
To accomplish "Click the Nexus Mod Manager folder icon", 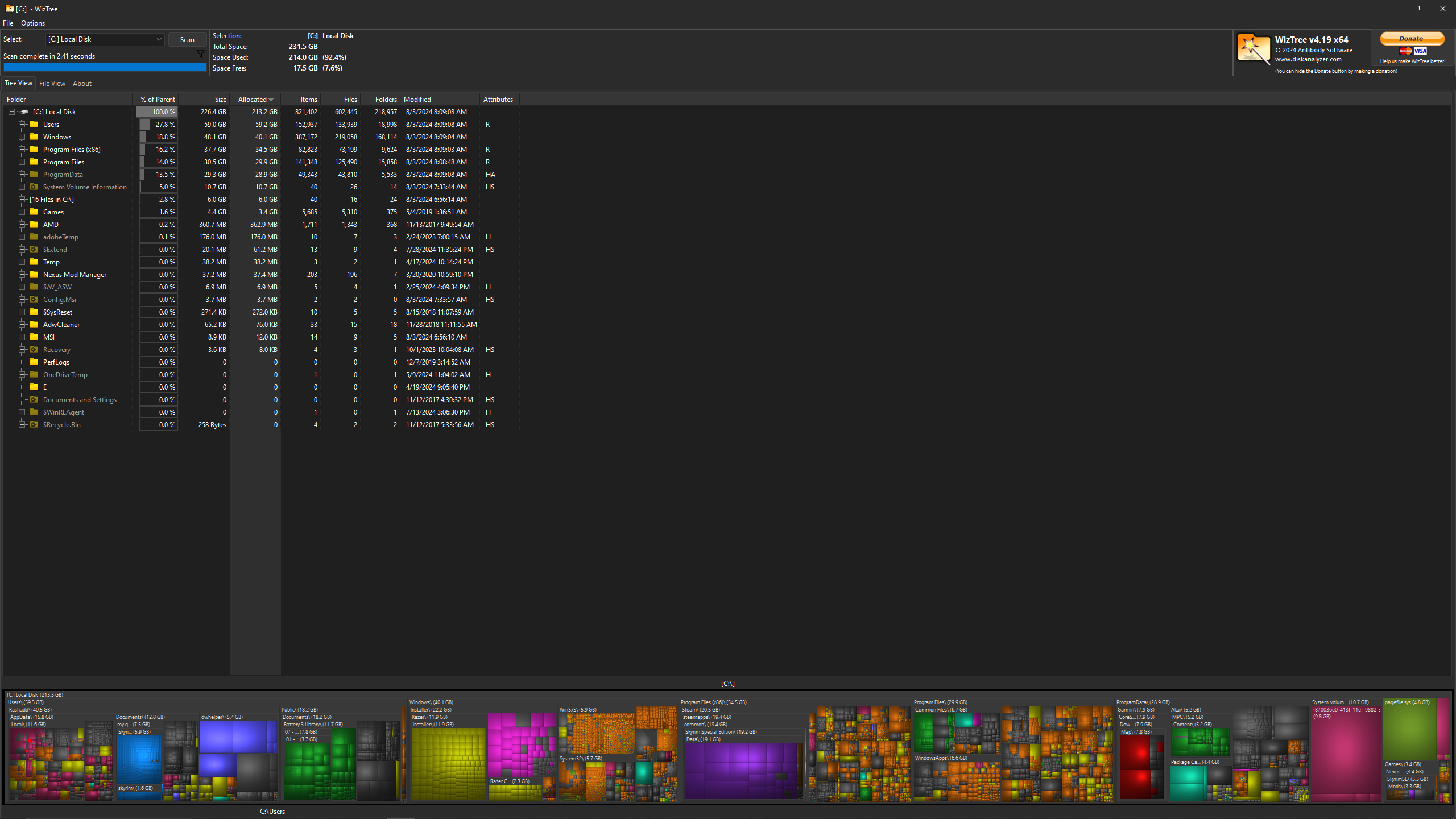I will click(x=34, y=274).
